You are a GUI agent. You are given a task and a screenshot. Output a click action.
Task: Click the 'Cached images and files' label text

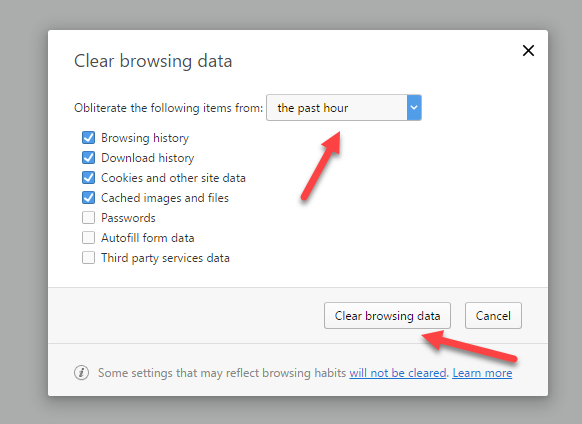coord(165,198)
